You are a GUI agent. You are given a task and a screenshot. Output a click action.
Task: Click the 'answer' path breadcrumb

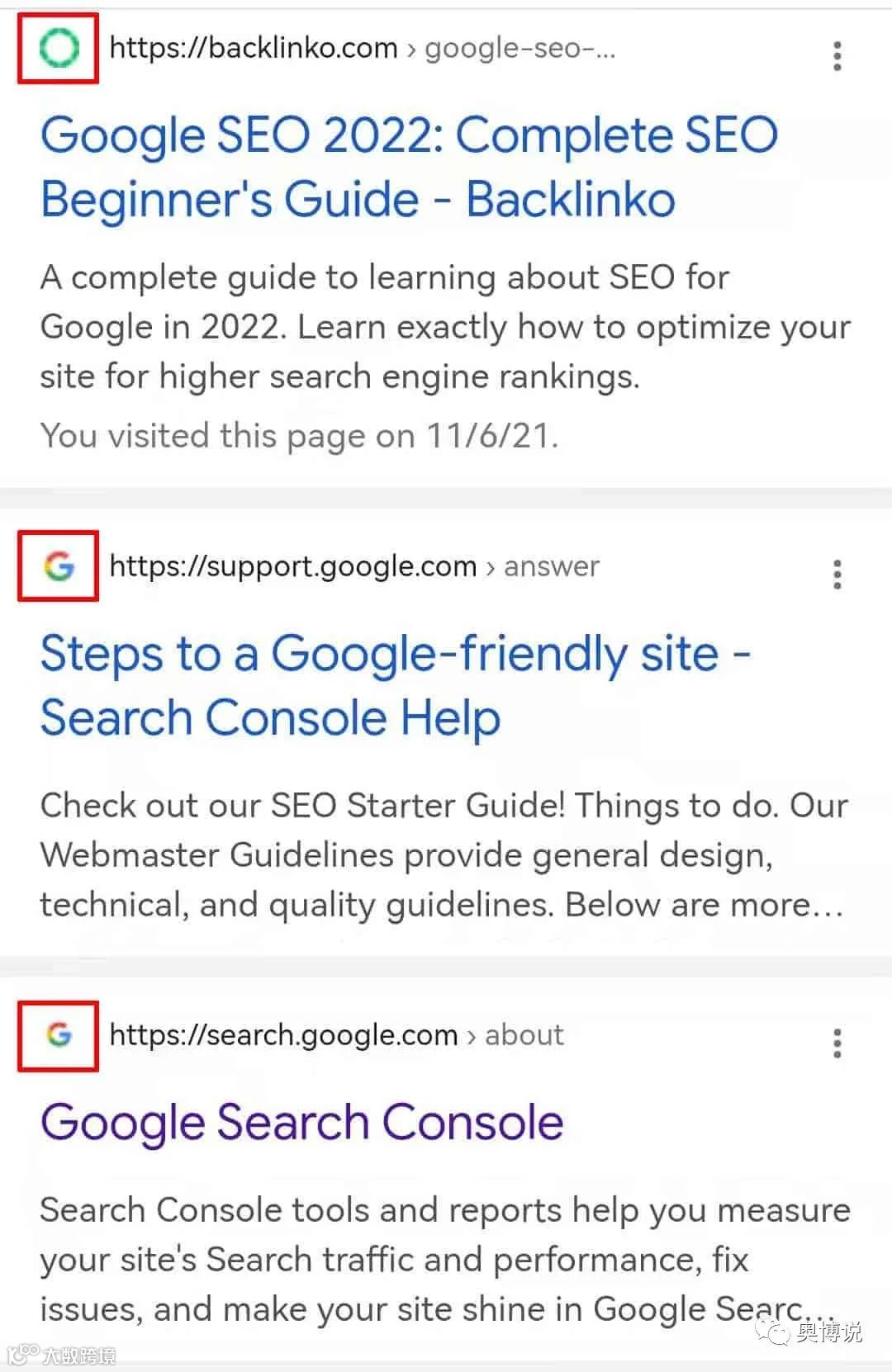pos(552,567)
